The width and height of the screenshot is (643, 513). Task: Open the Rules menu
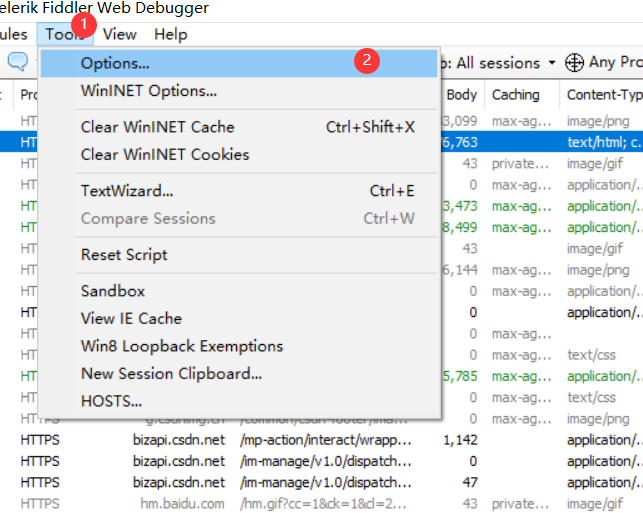pos(14,34)
